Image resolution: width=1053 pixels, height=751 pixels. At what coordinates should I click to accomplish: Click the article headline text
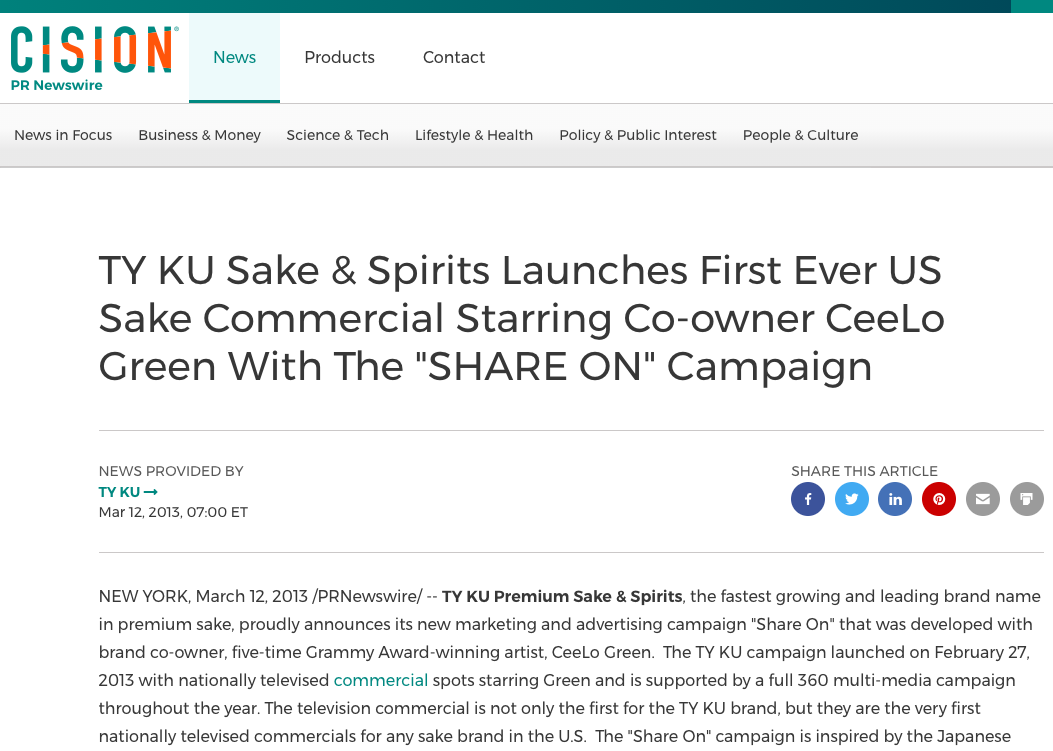tap(521, 319)
